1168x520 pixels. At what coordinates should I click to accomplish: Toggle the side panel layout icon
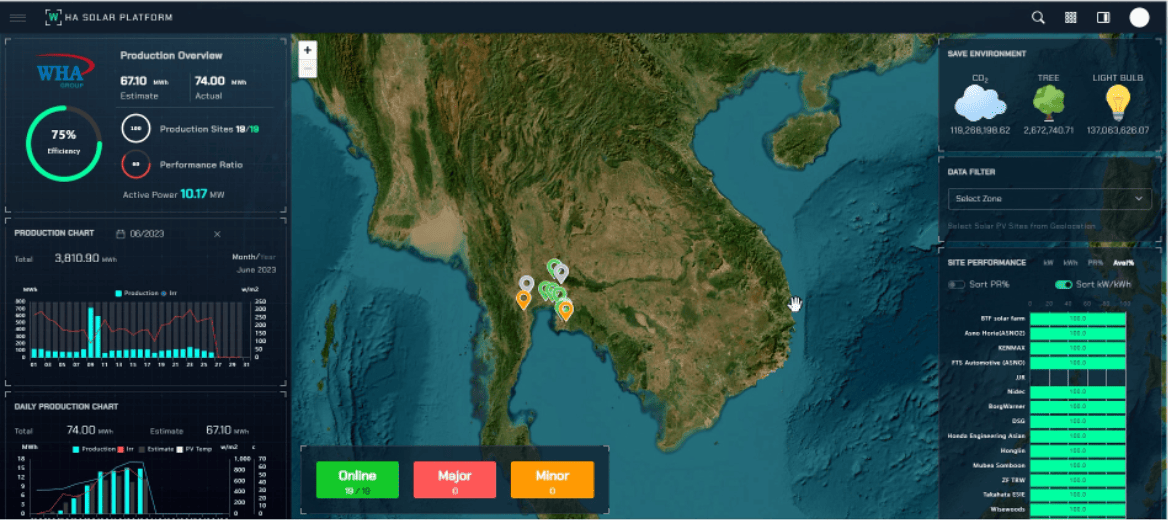tap(1103, 17)
